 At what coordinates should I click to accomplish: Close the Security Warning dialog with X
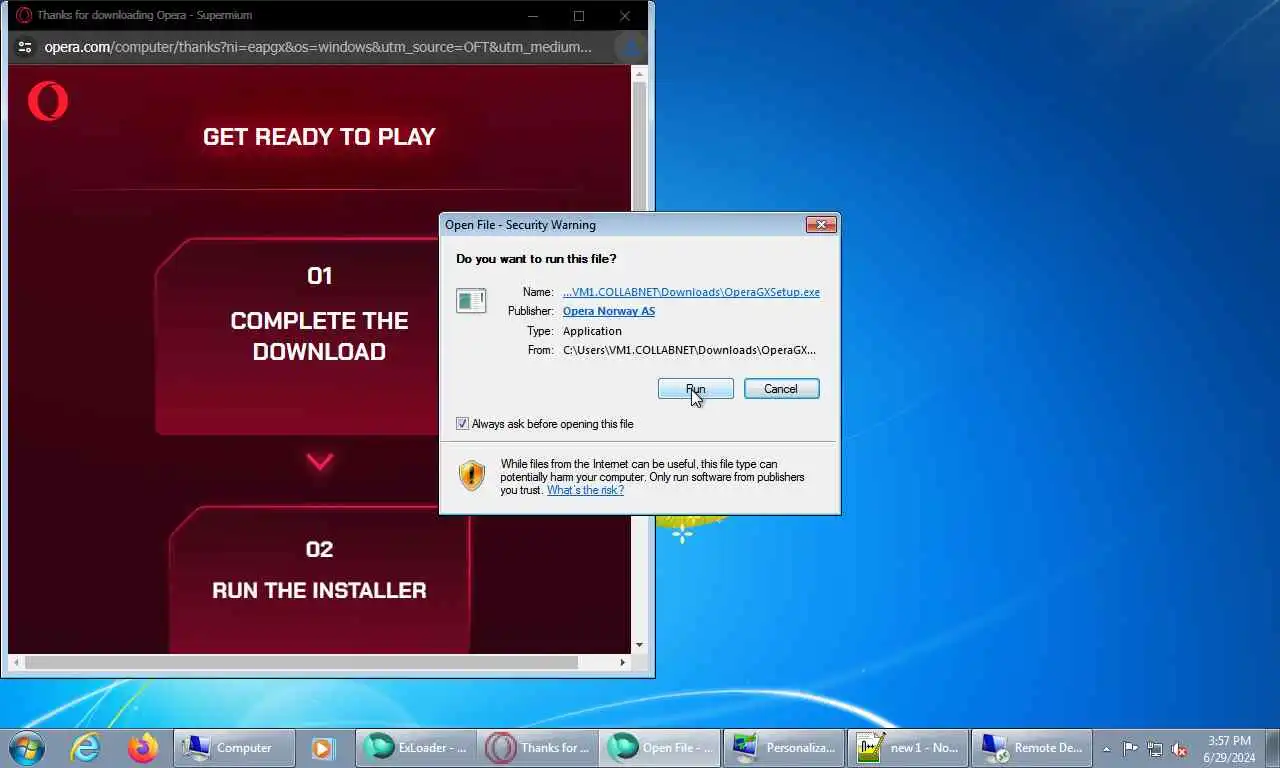pyautogui.click(x=821, y=225)
